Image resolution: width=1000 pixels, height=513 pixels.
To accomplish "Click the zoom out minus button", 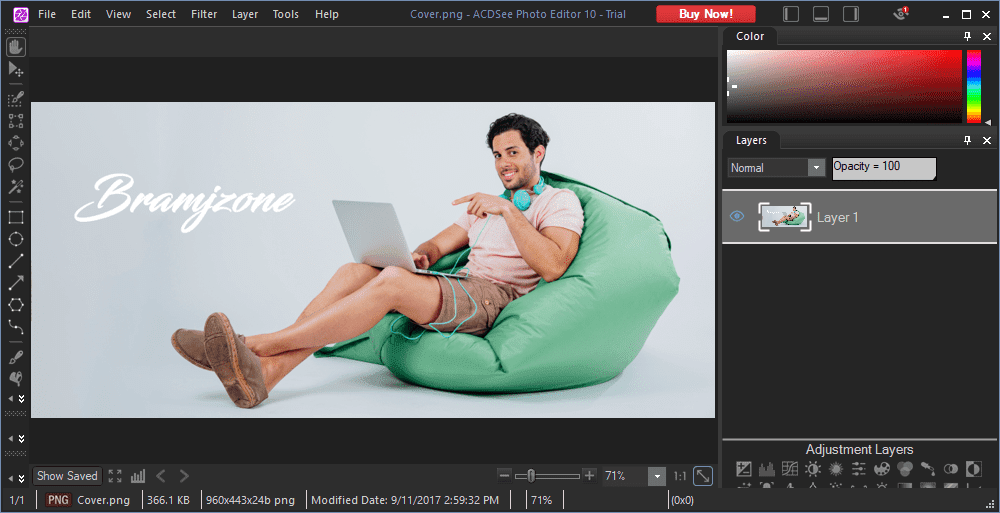I will [x=504, y=476].
